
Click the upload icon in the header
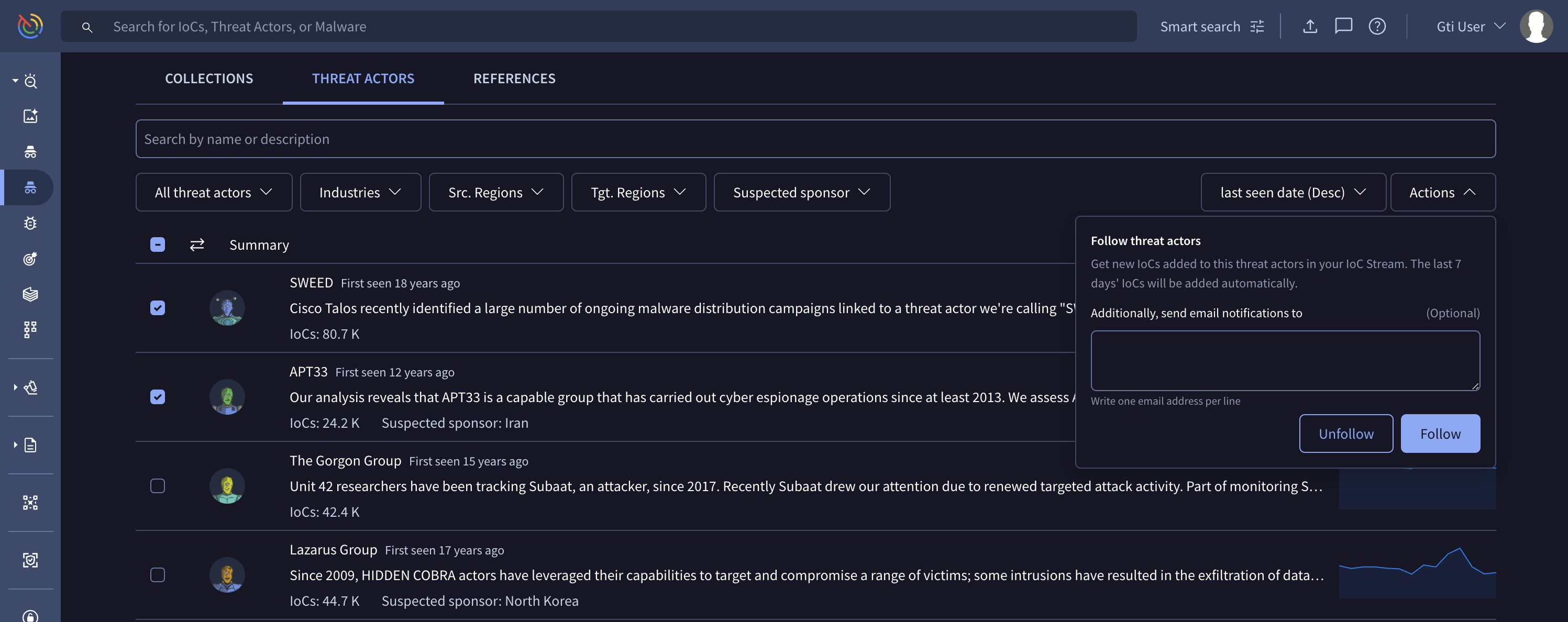pyautogui.click(x=1310, y=26)
